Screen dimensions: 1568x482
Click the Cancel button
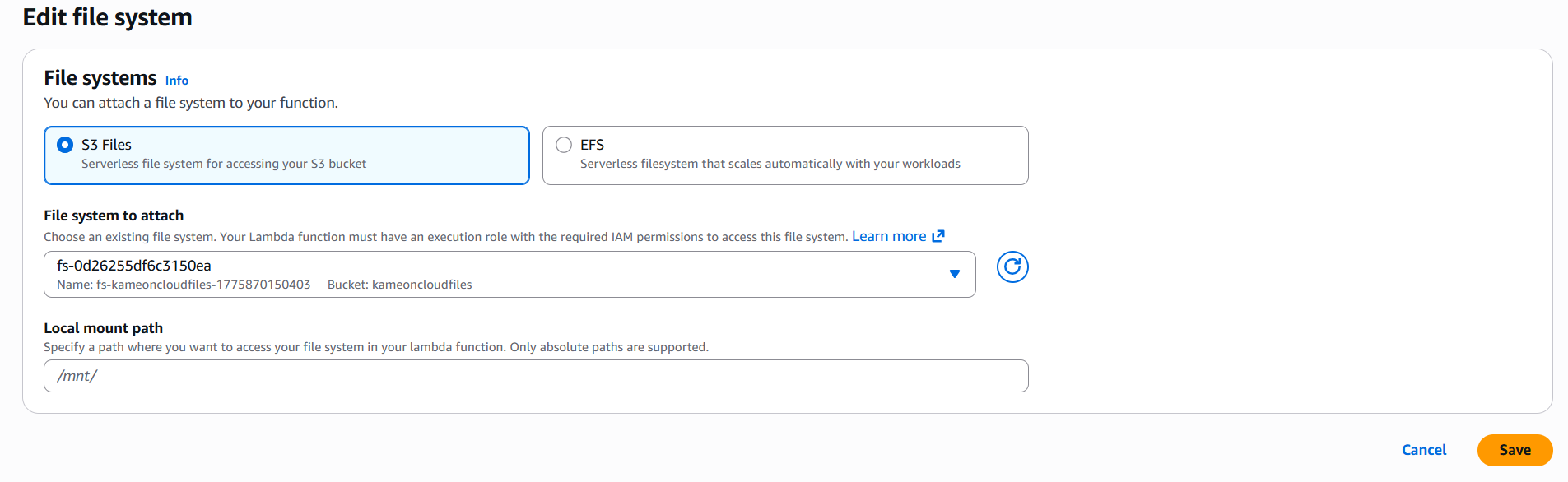[1424, 450]
